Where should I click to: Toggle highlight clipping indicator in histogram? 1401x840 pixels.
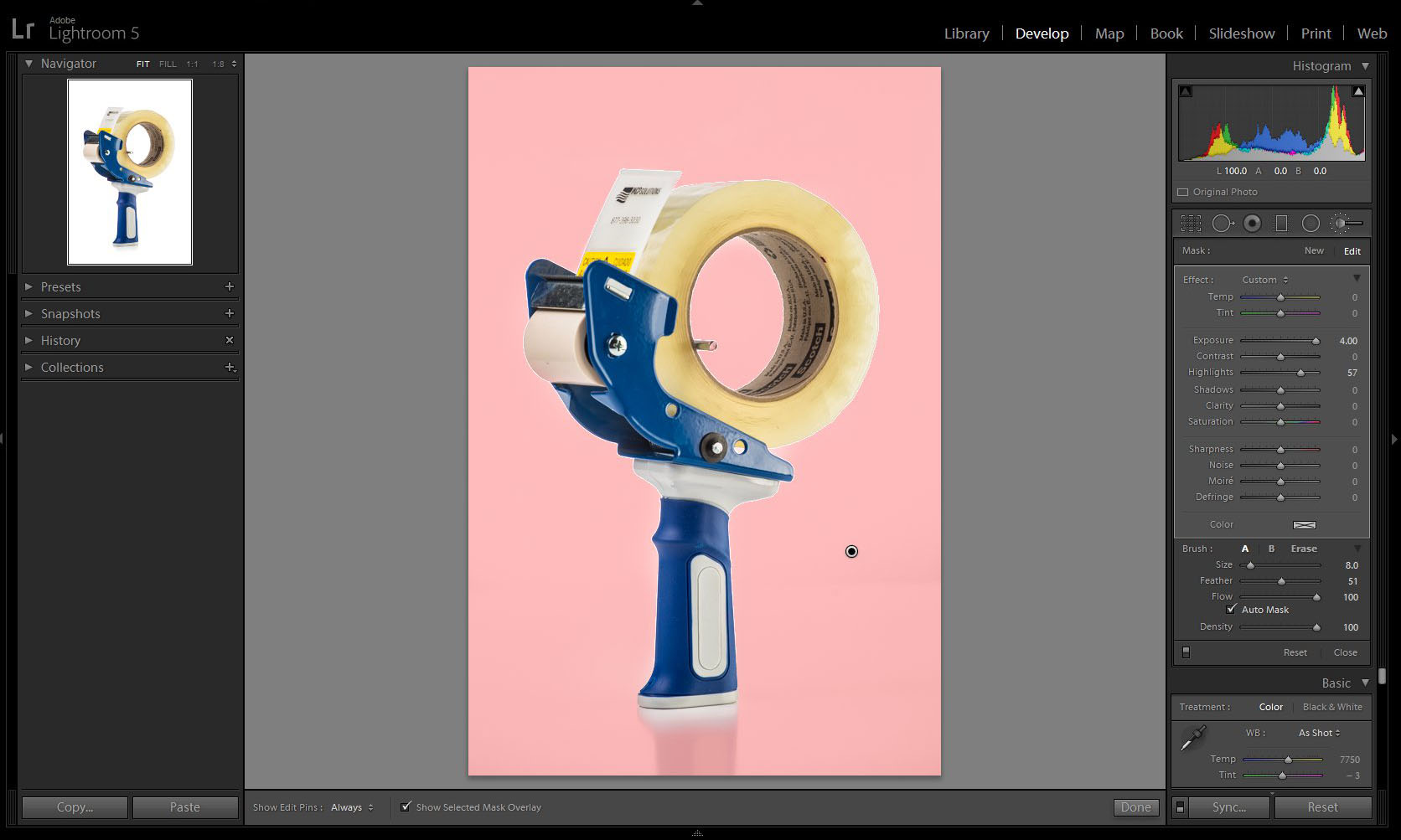[x=1358, y=90]
